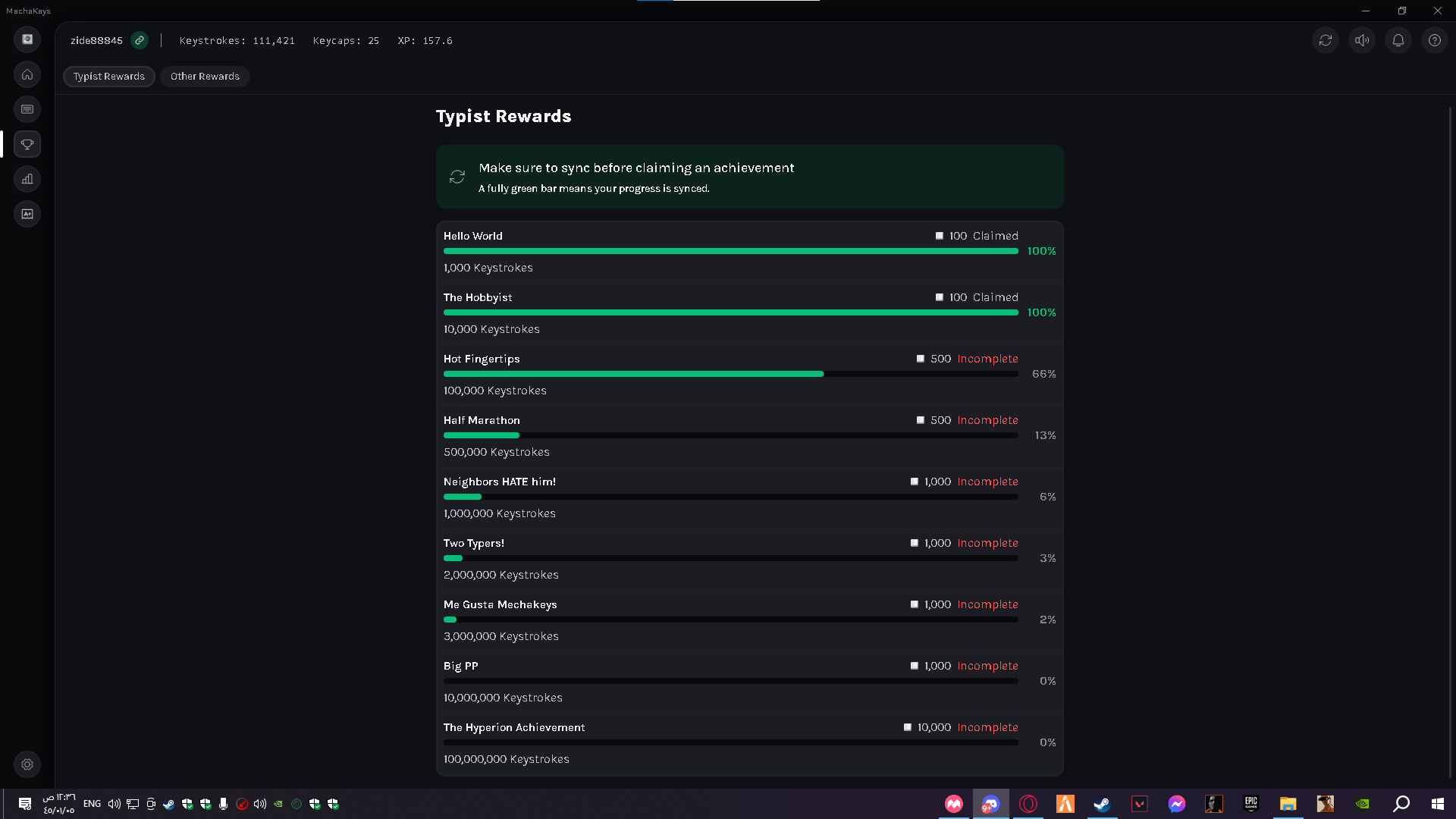Click the Hot Fingertips progress bar

click(x=730, y=374)
